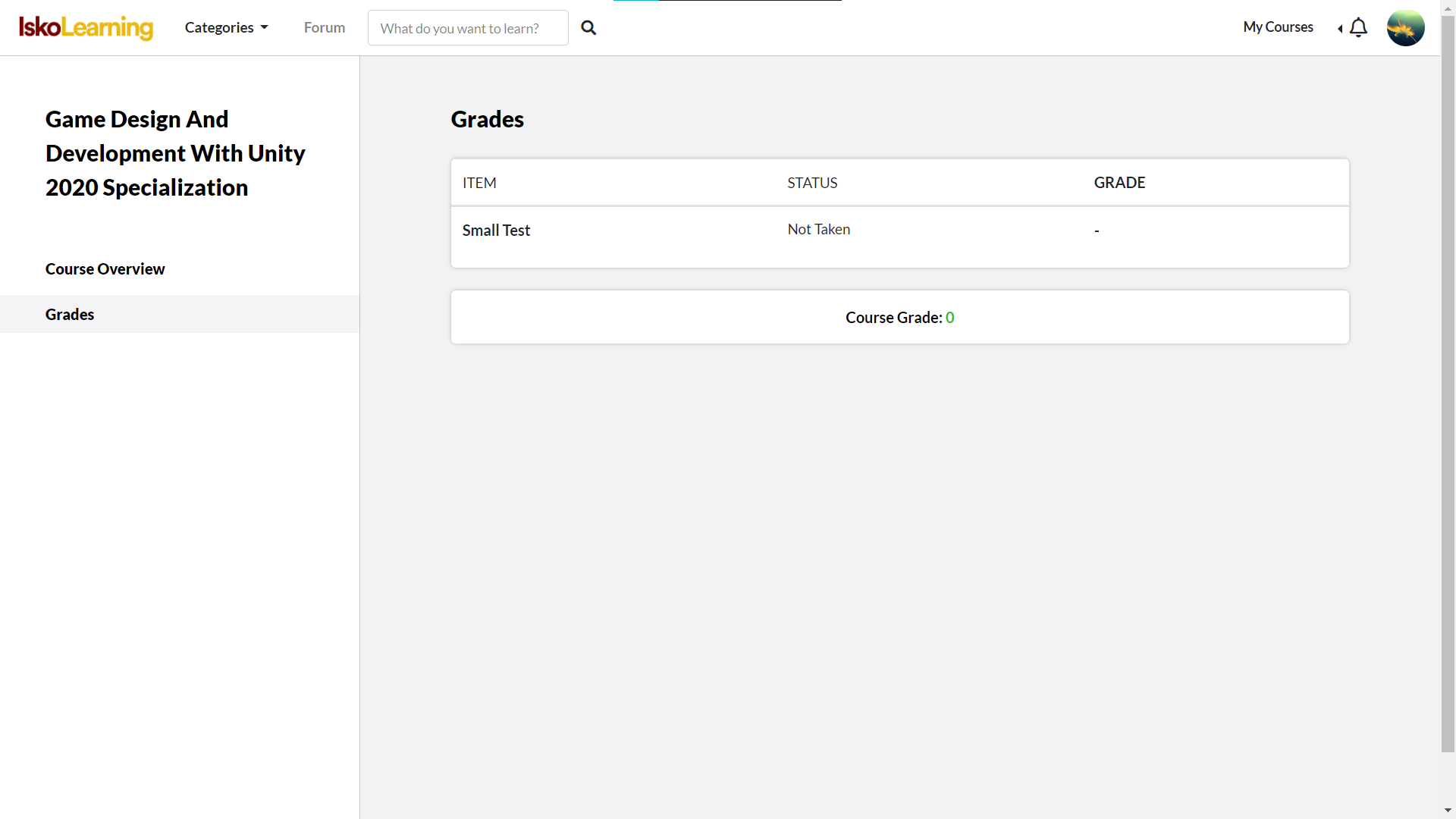Click the Not Taken status text
Viewport: 1456px width, 819px height.
tap(818, 230)
